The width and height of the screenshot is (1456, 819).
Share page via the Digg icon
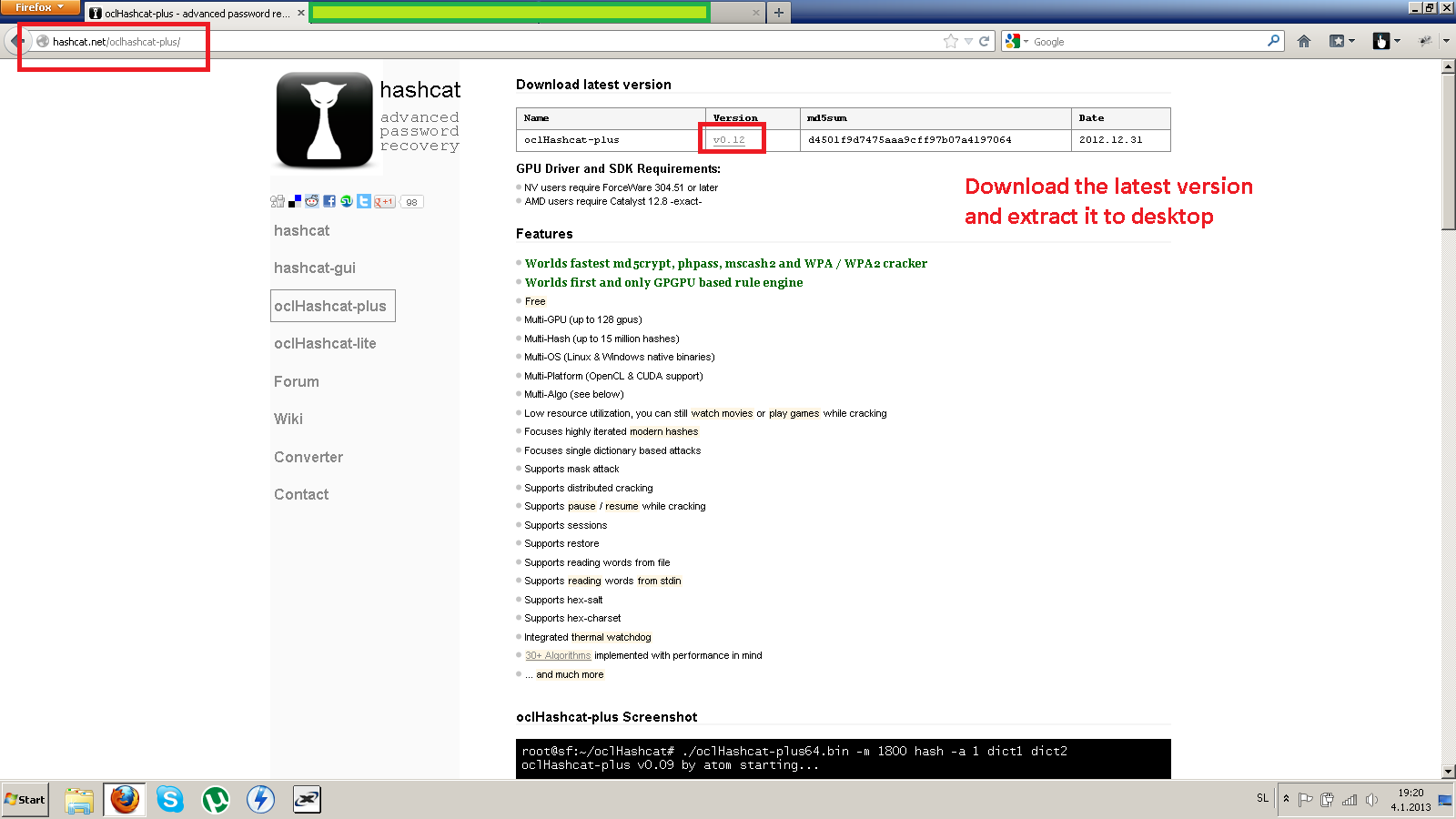click(x=278, y=202)
